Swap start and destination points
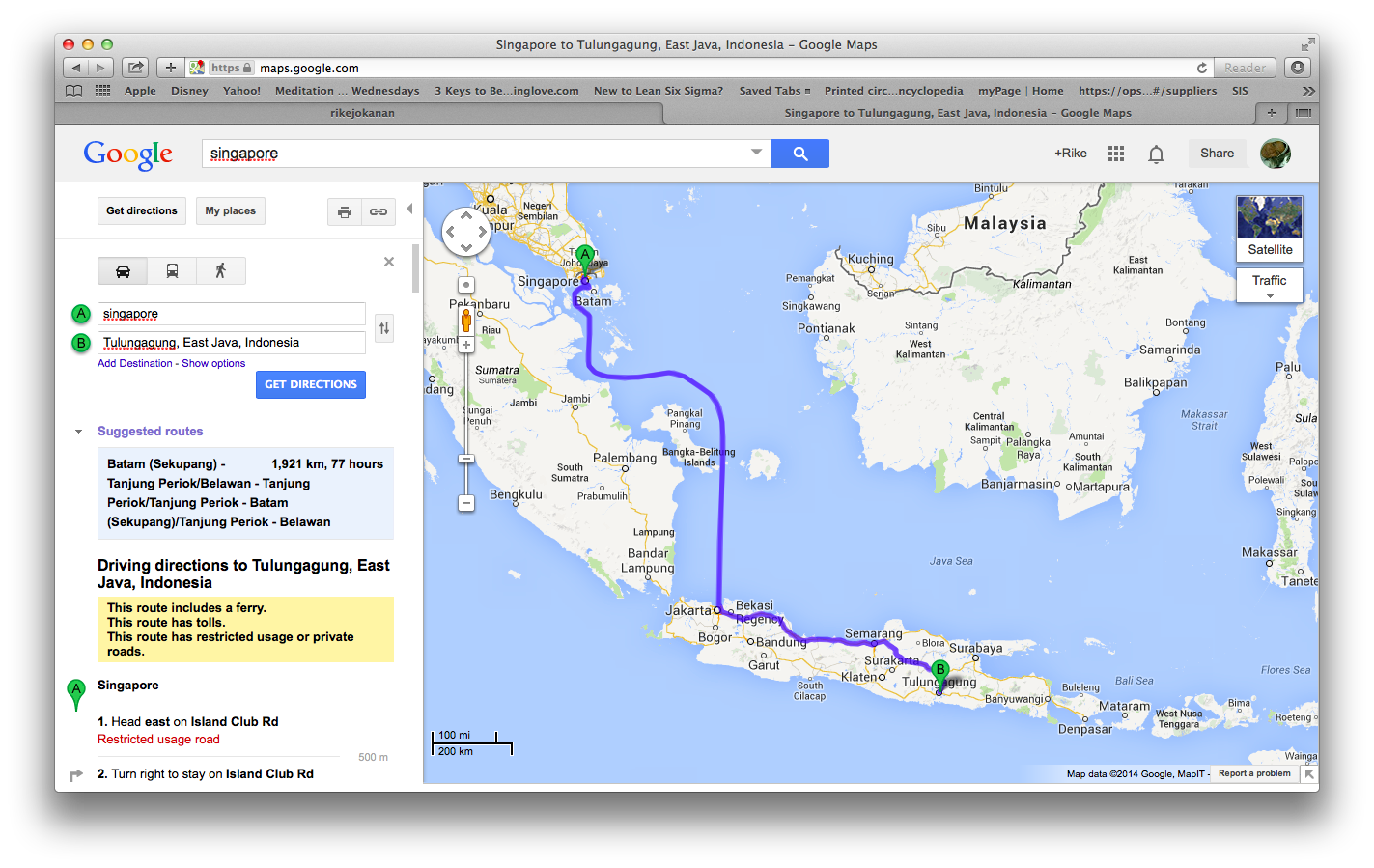The width and height of the screenshot is (1374, 868). (x=384, y=328)
